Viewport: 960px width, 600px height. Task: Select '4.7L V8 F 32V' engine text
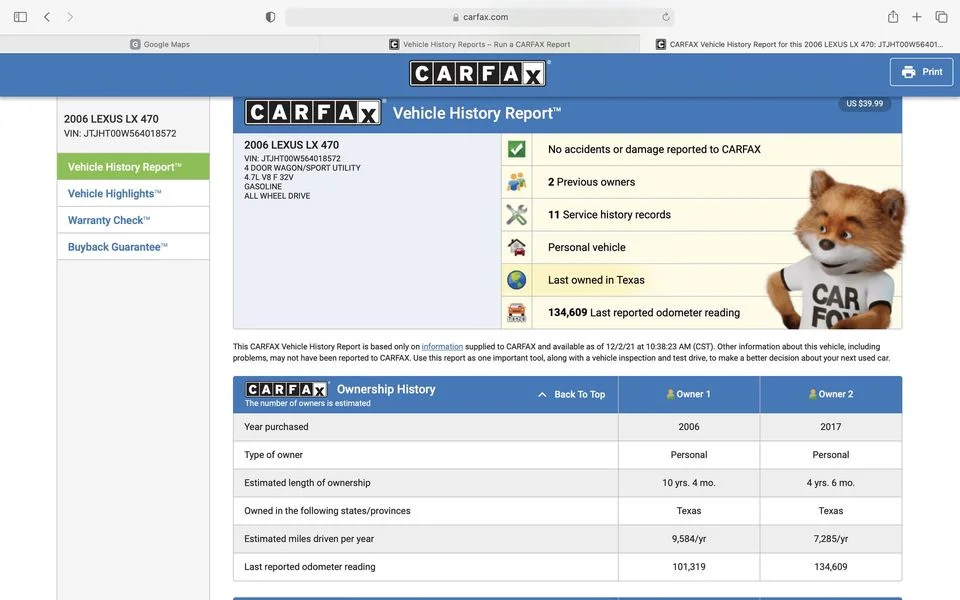point(269,177)
